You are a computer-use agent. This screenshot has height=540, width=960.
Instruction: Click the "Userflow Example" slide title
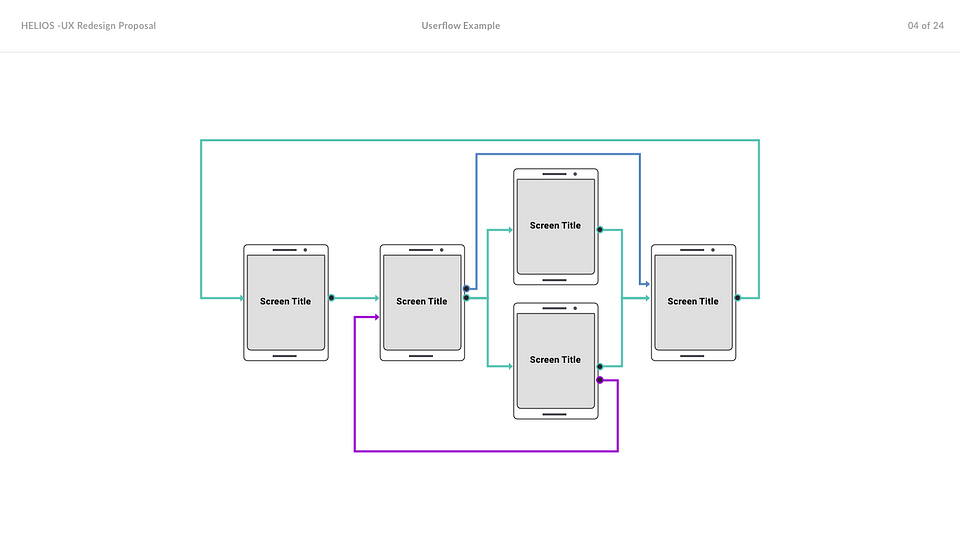[460, 26]
